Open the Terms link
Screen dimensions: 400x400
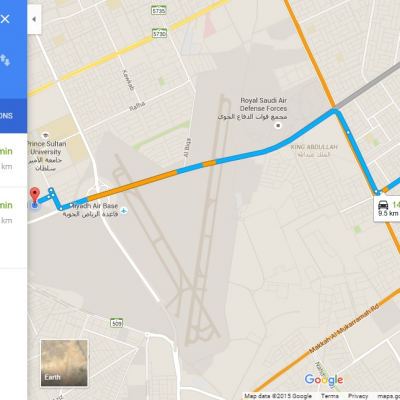pos(330,396)
